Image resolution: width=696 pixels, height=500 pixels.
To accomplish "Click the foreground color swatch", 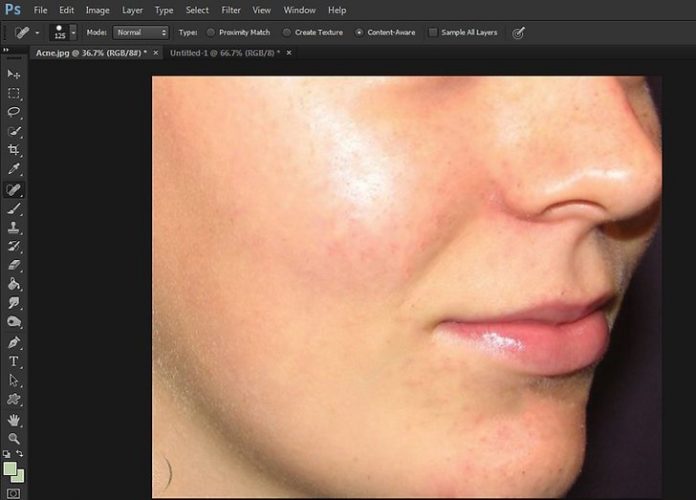I will coord(10,468).
